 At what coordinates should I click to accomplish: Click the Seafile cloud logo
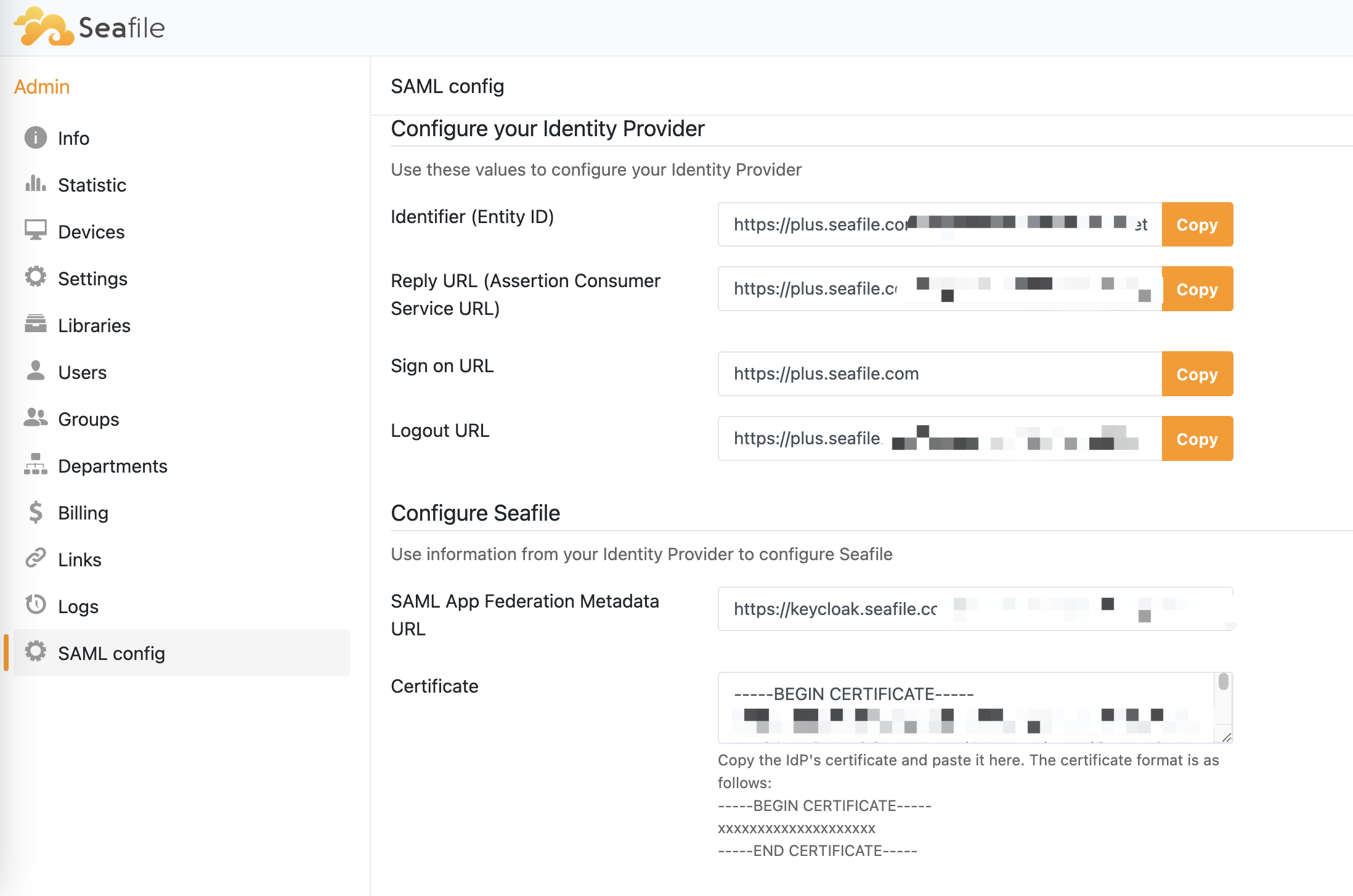tap(44, 27)
